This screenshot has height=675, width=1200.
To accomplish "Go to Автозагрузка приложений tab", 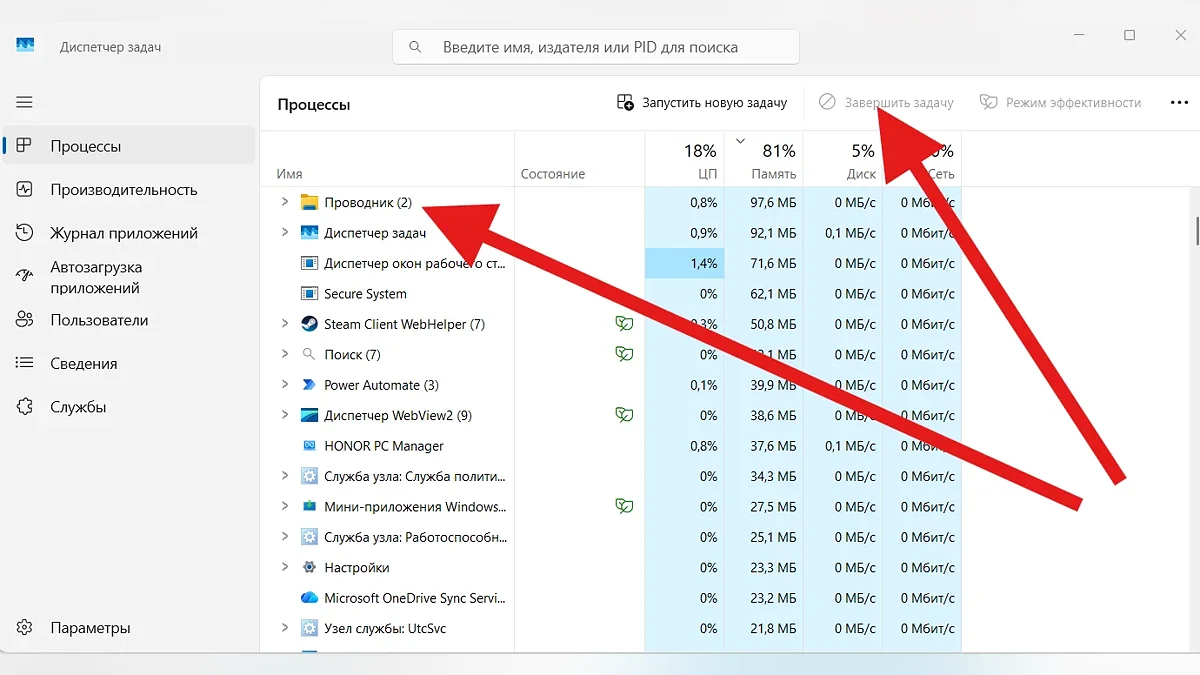I will 130,277.
